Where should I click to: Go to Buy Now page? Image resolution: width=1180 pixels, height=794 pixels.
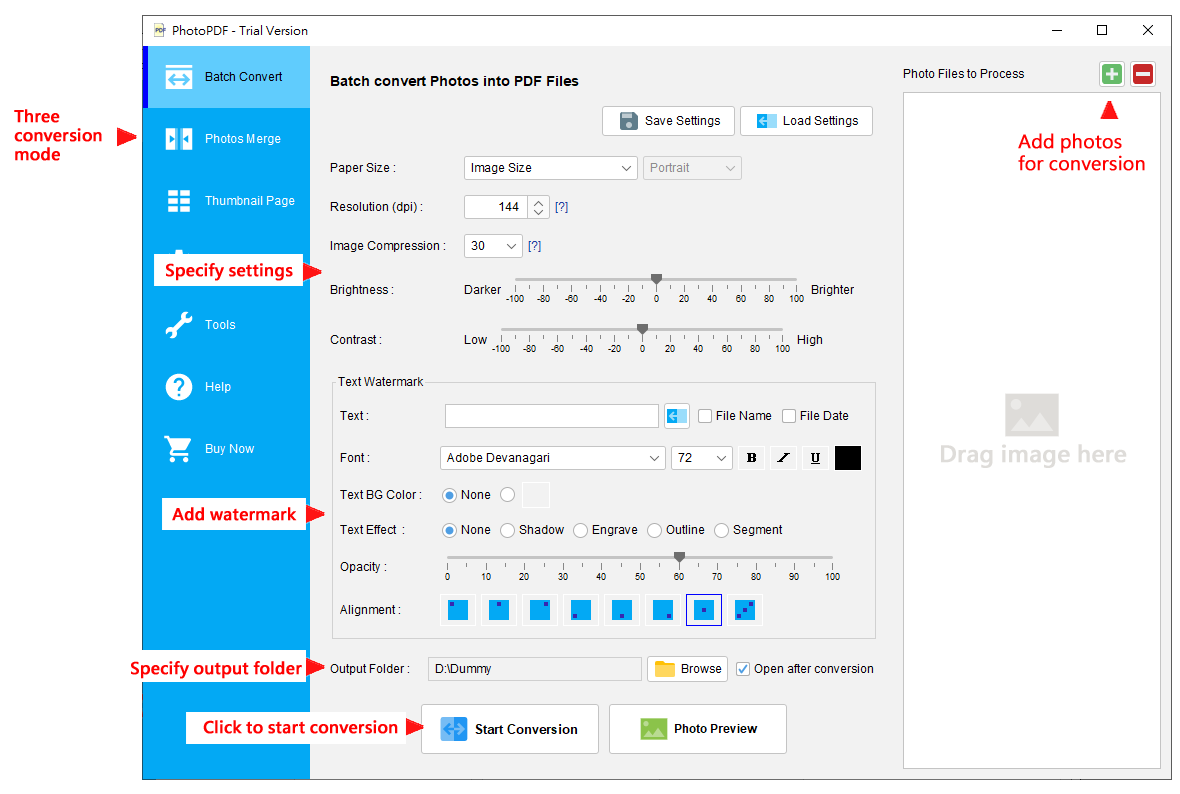click(227, 449)
